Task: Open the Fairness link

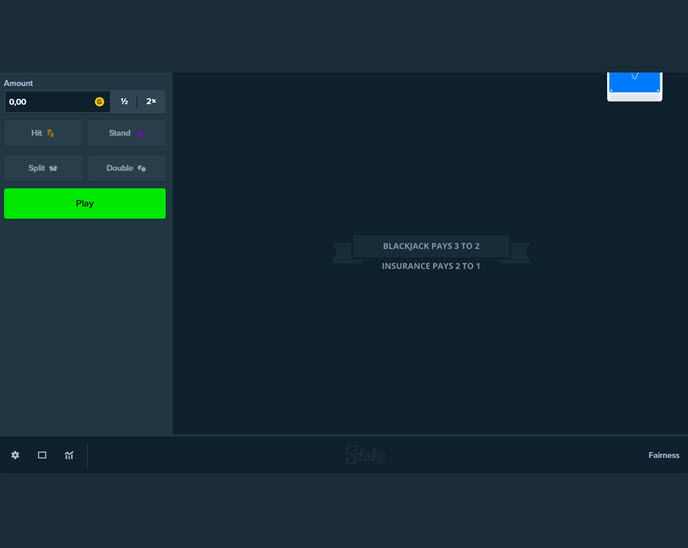Action: tap(663, 455)
